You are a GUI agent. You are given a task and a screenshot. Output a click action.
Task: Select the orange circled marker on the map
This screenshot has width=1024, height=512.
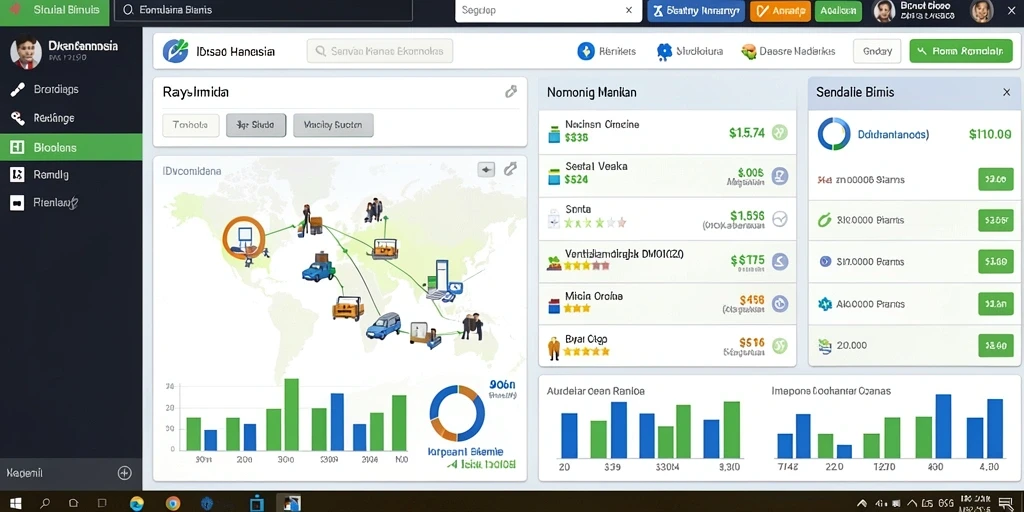(244, 236)
